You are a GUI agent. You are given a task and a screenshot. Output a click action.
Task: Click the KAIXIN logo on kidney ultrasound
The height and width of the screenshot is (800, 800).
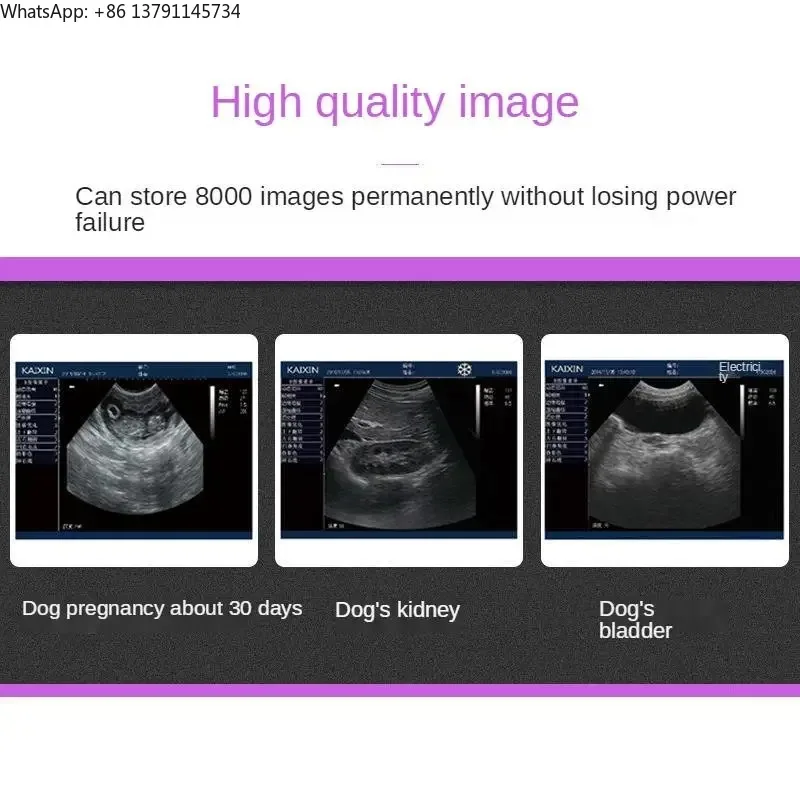tap(303, 369)
